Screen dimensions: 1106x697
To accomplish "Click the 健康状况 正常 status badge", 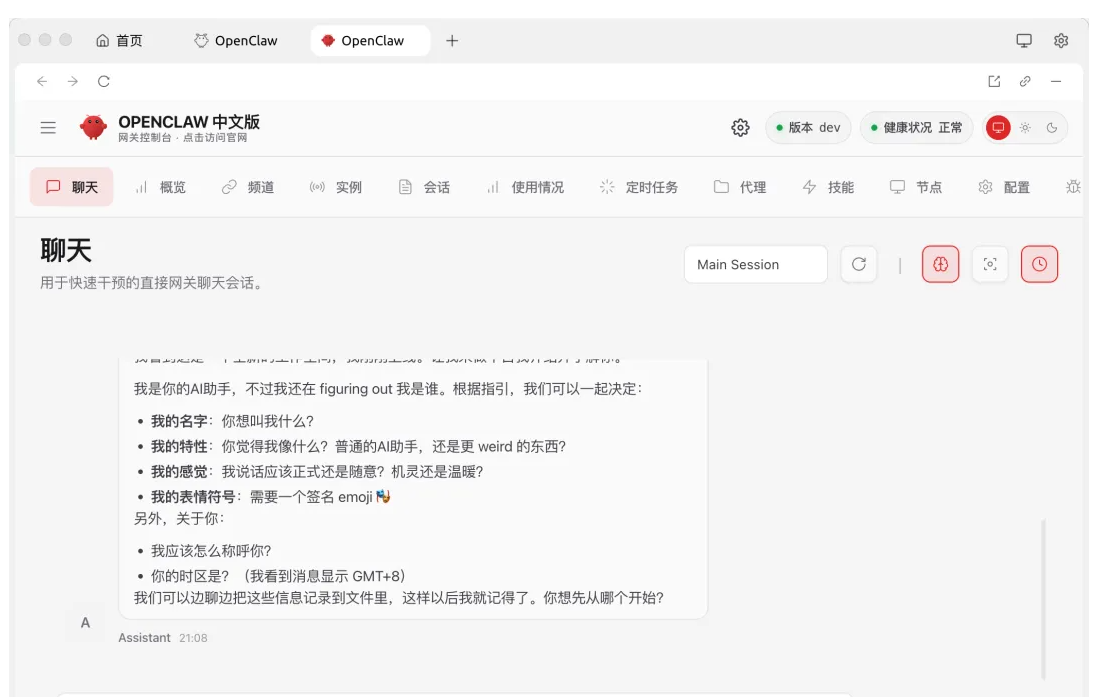I will click(x=916, y=128).
